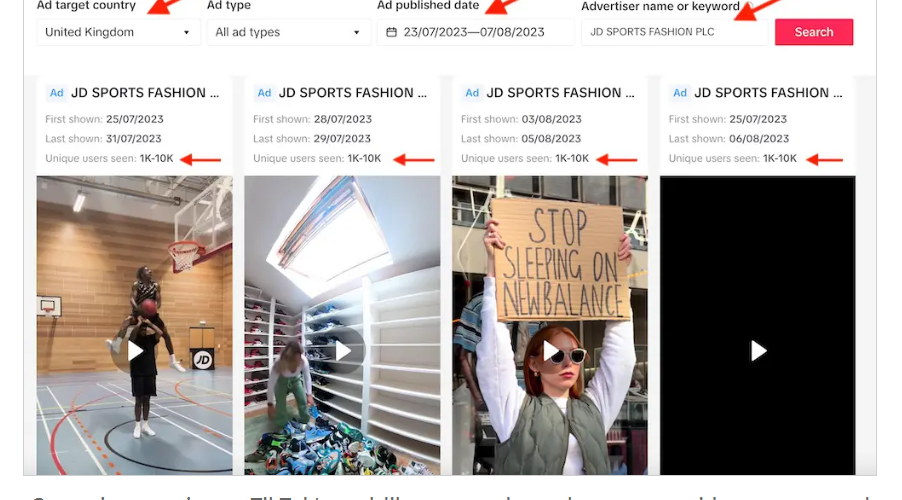Click the calendar icon in date field
Image resolution: width=902 pixels, height=500 pixels.
391,32
